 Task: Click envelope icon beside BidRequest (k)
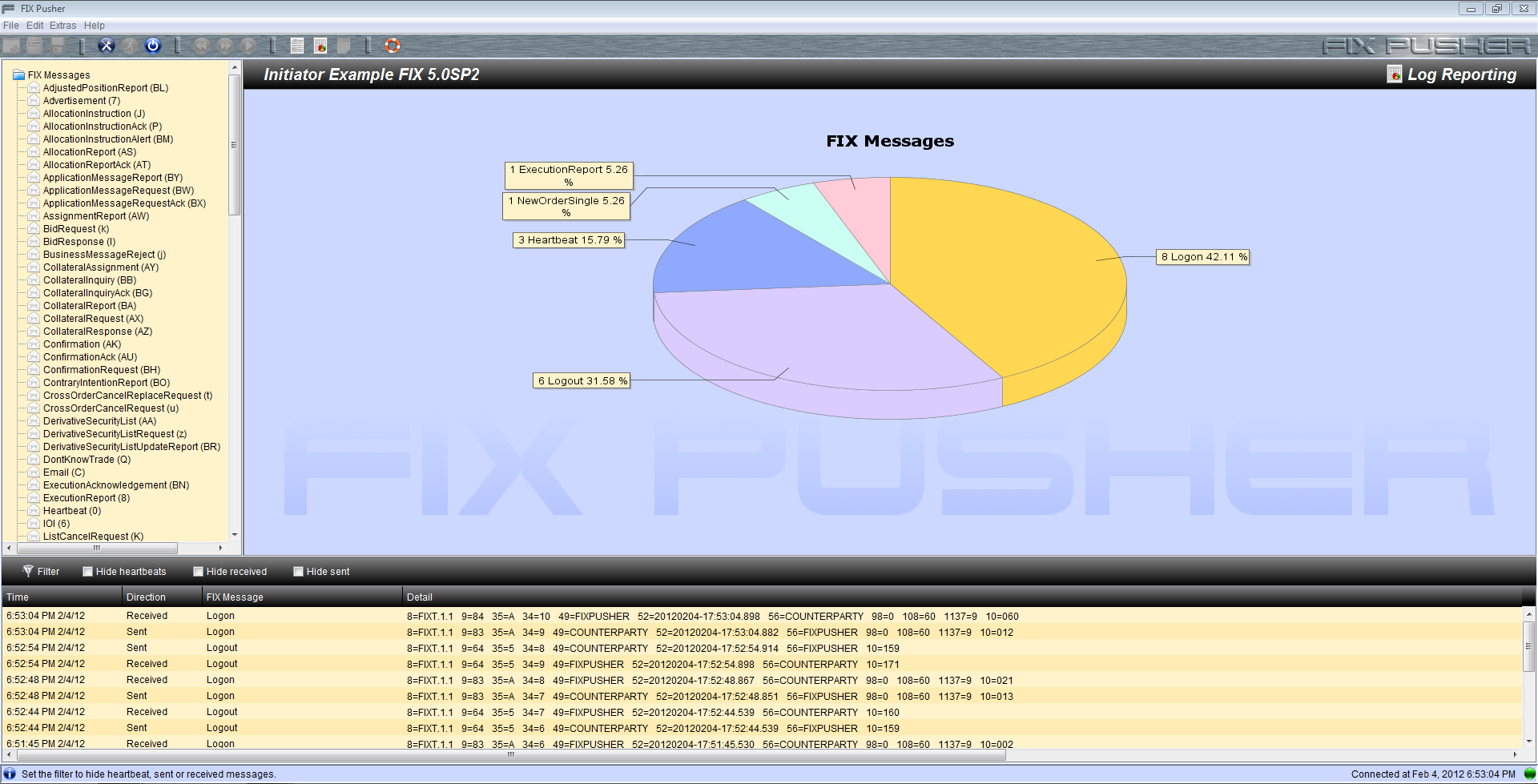34,229
